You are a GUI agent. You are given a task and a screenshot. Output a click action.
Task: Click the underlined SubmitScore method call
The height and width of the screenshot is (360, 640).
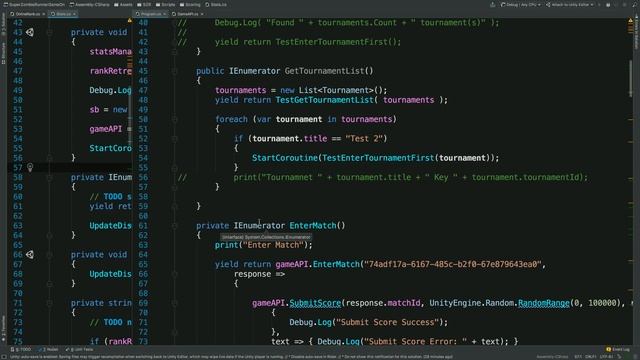click(315, 303)
